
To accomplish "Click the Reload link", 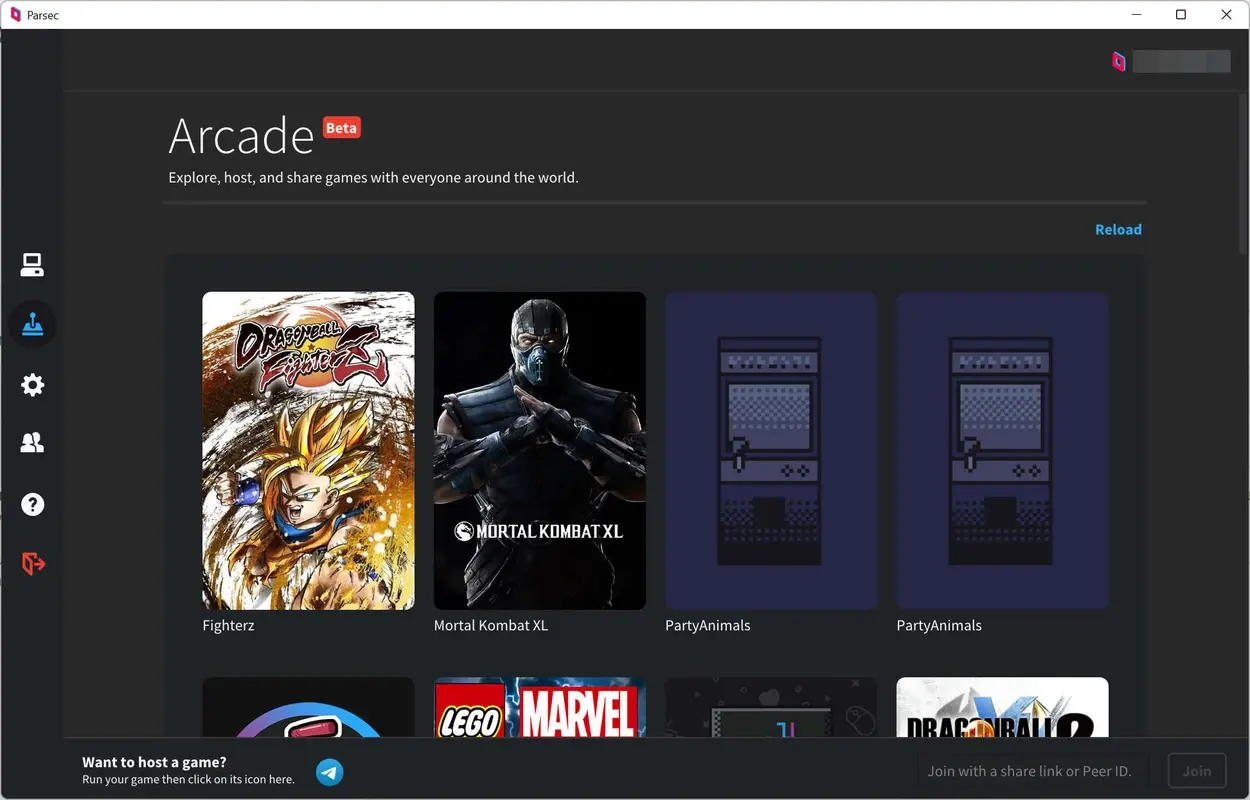I will coord(1118,229).
